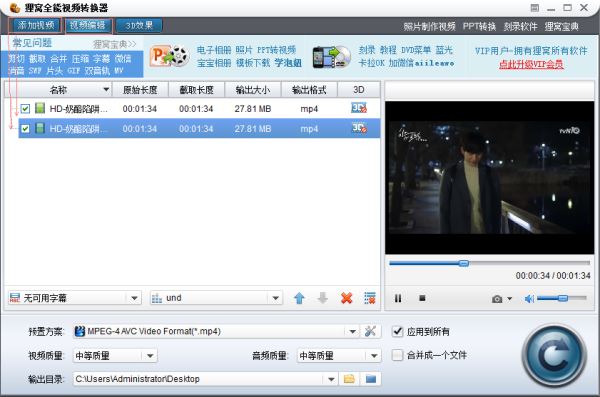Enable 合并成一个文件 checkbox
The image size is (600, 397).
click(398, 355)
